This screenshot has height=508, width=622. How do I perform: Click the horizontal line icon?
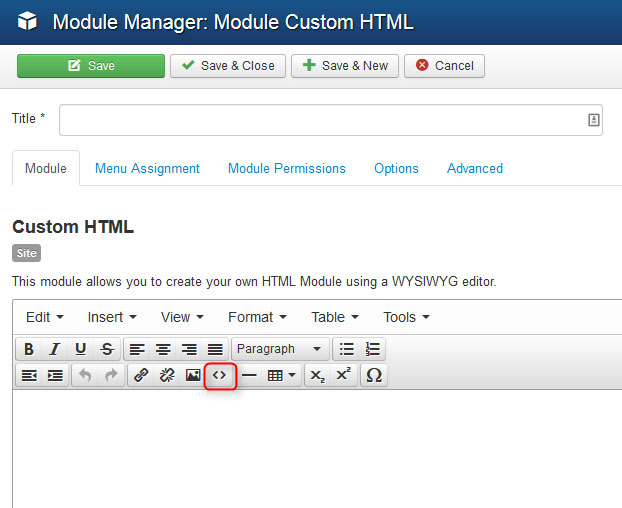pos(249,375)
